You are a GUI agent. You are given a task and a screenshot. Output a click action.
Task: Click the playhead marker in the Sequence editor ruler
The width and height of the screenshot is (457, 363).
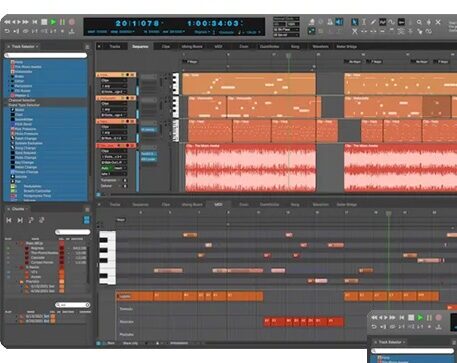tap(289, 55)
